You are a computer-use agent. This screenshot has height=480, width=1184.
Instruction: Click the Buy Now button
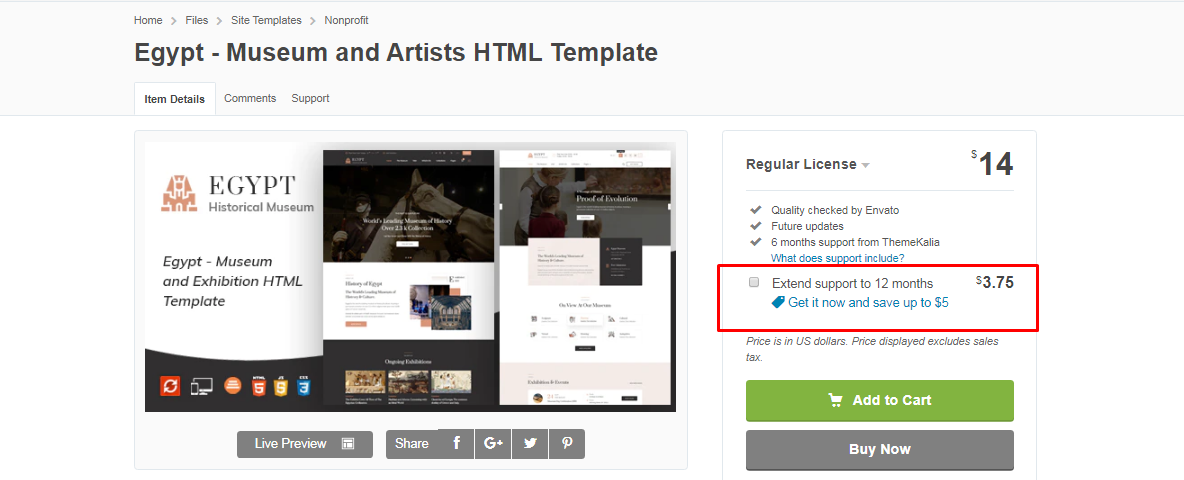tap(880, 450)
